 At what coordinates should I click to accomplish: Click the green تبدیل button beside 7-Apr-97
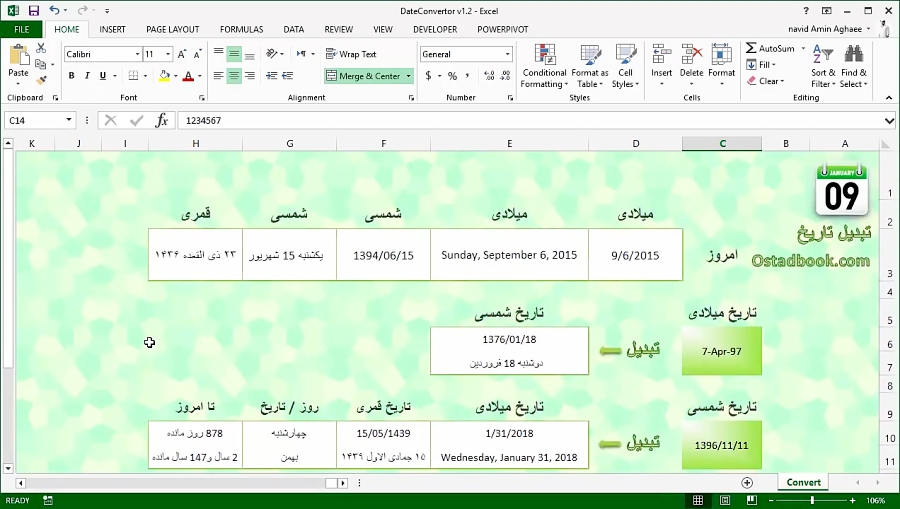point(630,349)
